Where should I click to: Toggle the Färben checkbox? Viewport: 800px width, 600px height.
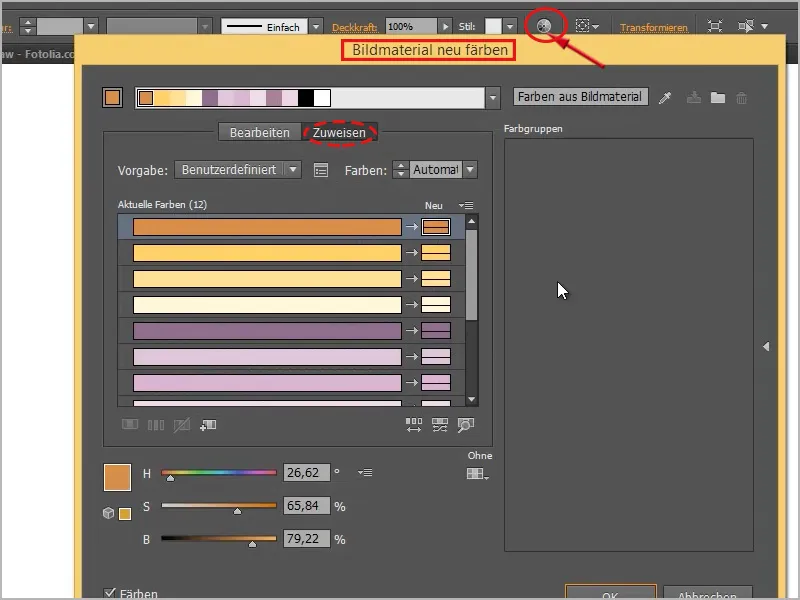(x=109, y=593)
